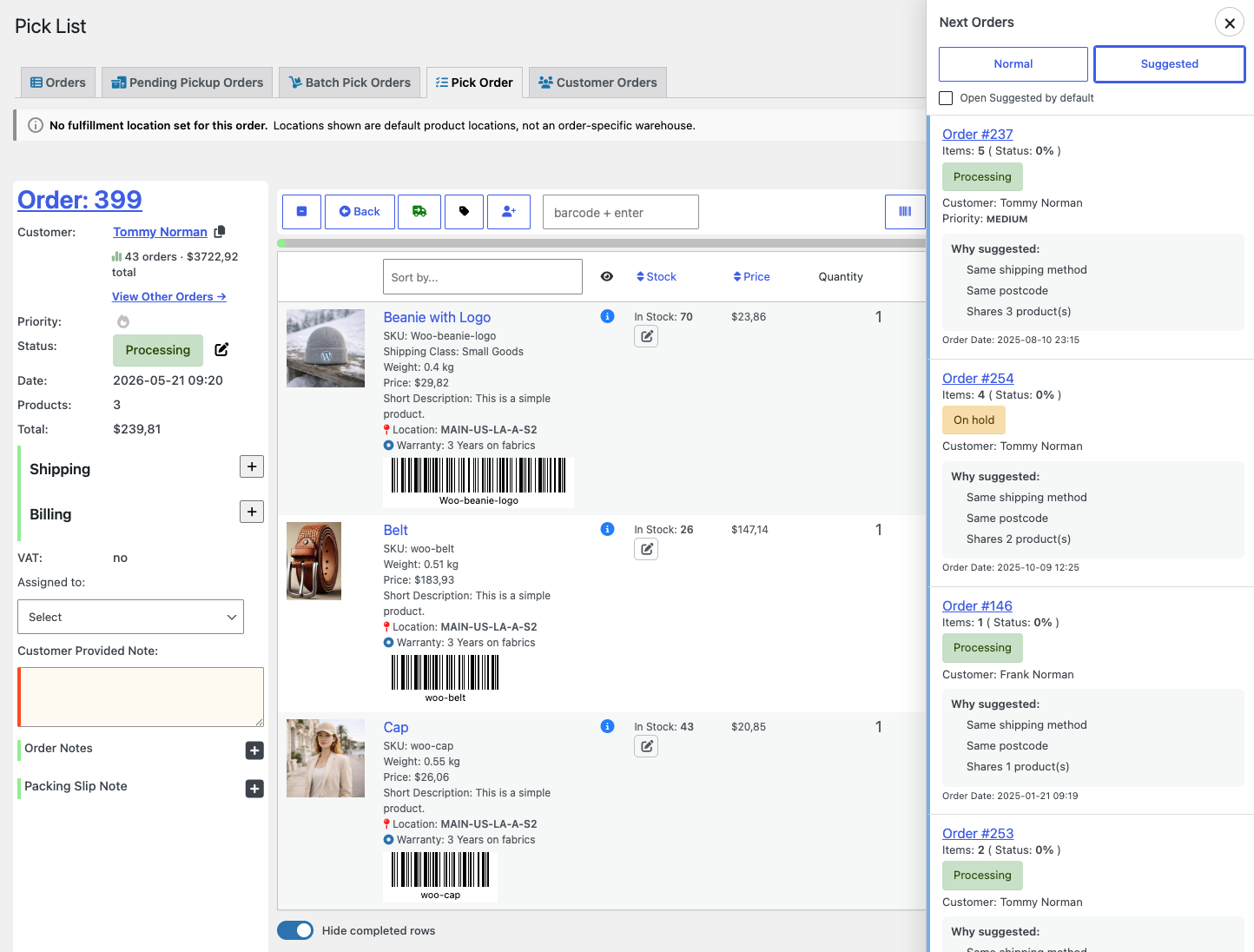Viewport: 1254px width, 952px height.
Task: Edit stock for Beanie with Logo
Action: [x=646, y=336]
